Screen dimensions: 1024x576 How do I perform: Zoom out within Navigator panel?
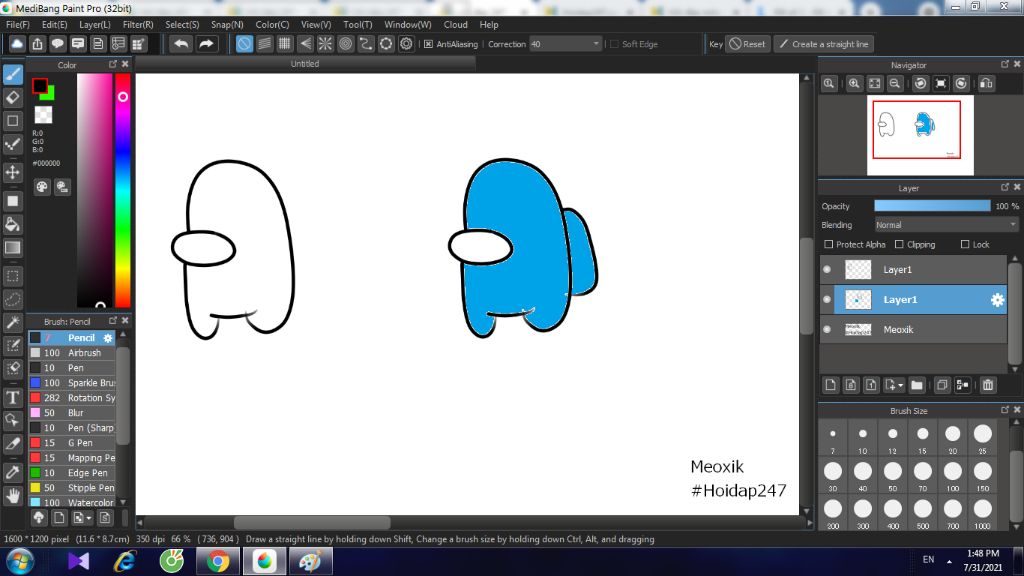[895, 84]
